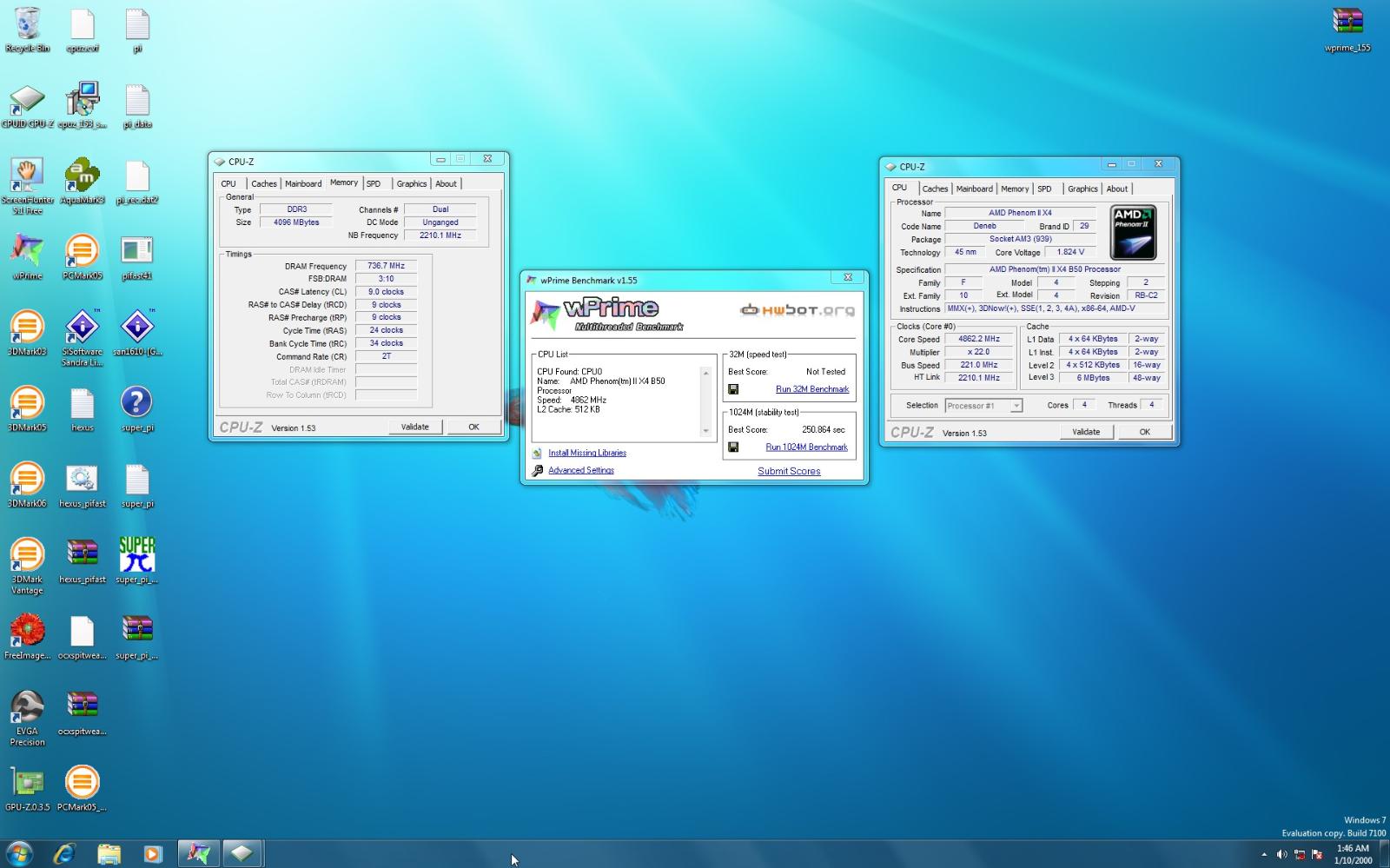Run the 1024M Benchmark in wPrime
The height and width of the screenshot is (868, 1390).
[x=806, y=447]
